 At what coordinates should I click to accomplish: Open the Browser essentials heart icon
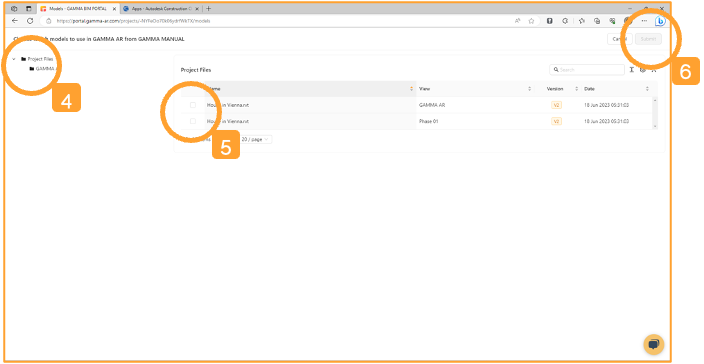click(x=612, y=21)
